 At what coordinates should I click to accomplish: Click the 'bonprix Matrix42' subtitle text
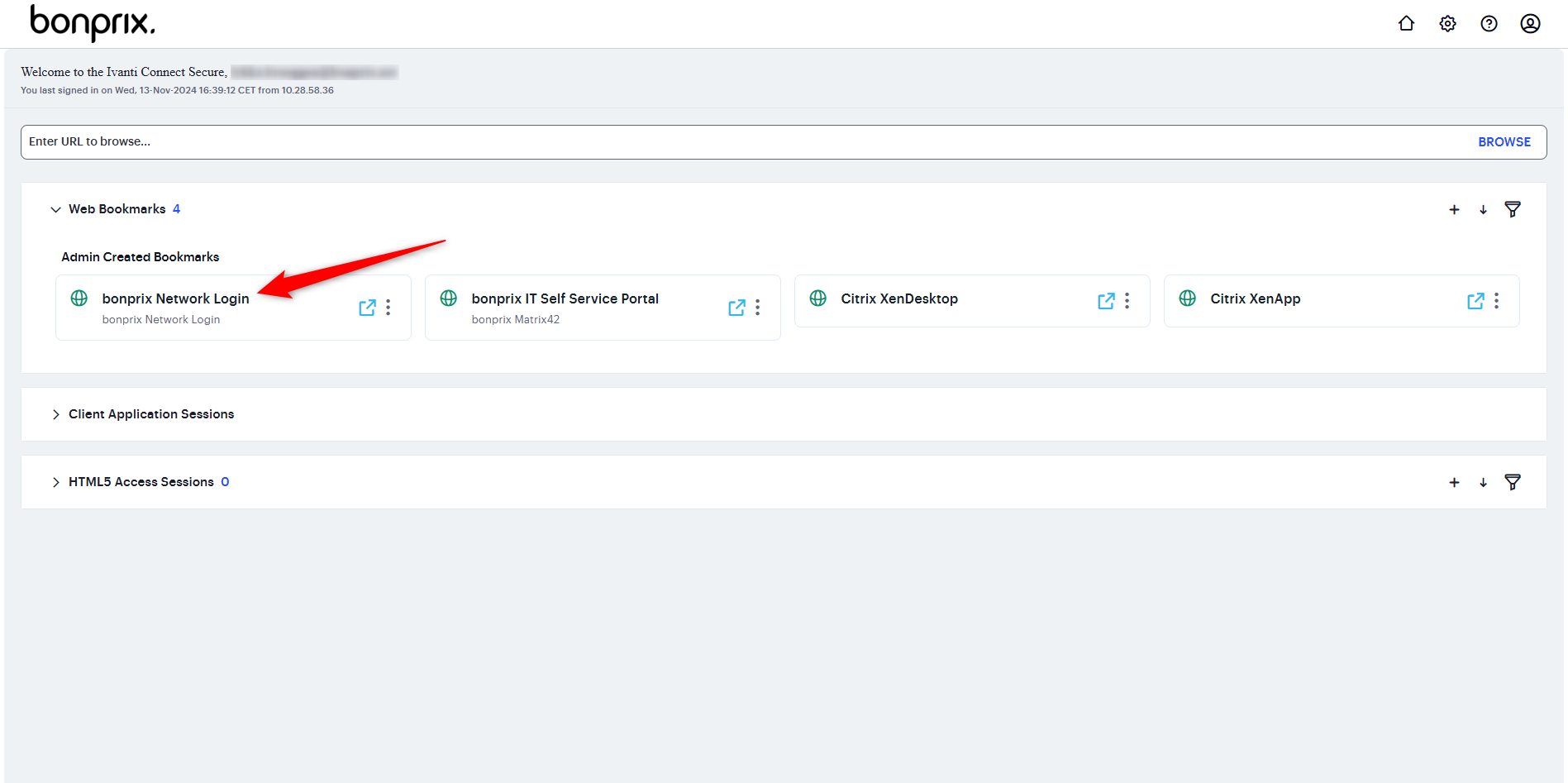tap(516, 320)
